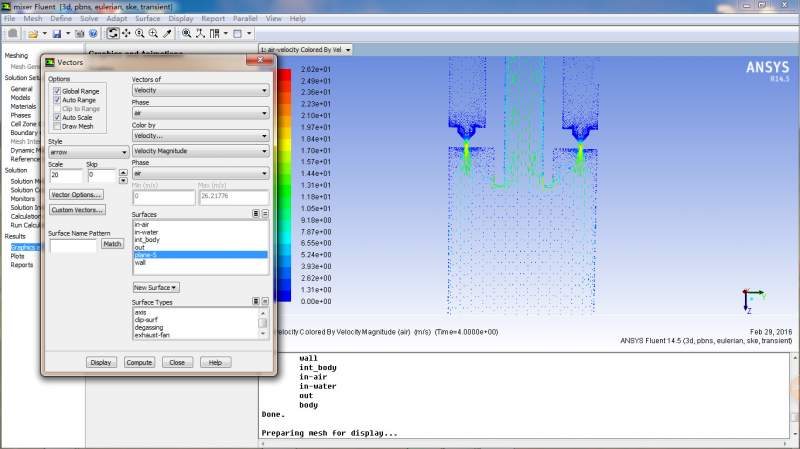The height and width of the screenshot is (449, 800).
Task: Open the first Phase dropdown under Vectors of
Action: click(x=200, y=113)
